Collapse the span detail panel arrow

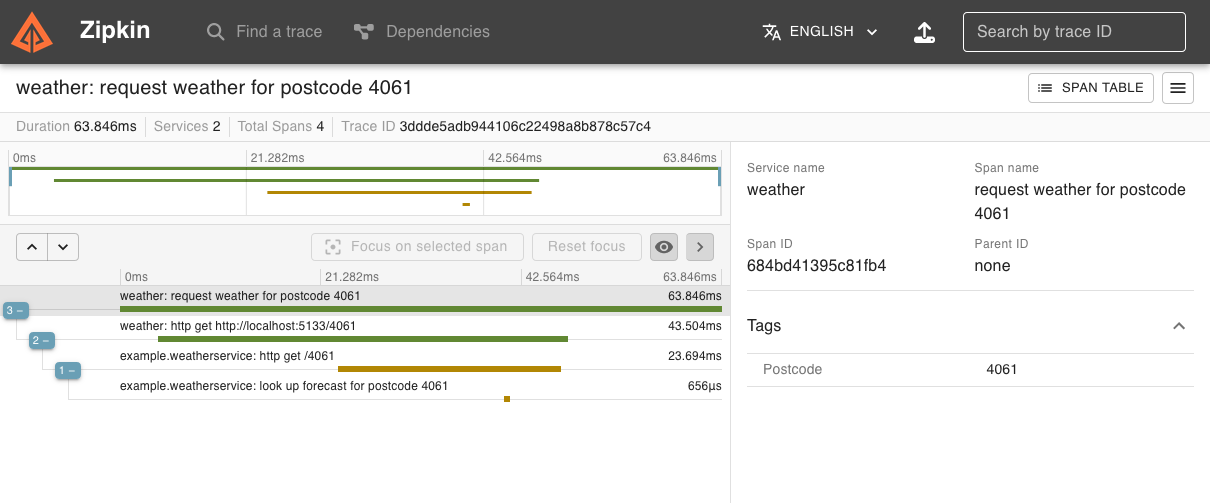[x=700, y=246]
